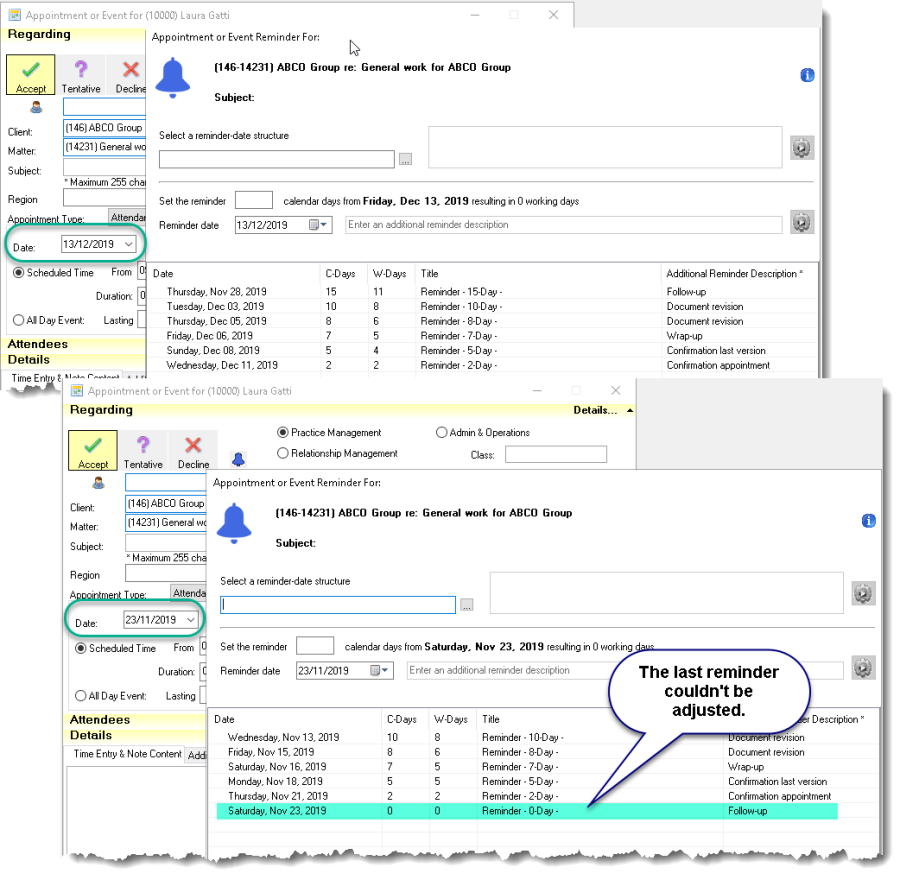Select the 'Monday, Nov 18, 2019' reminder row
This screenshot has height=880, width=900.
click(543, 781)
